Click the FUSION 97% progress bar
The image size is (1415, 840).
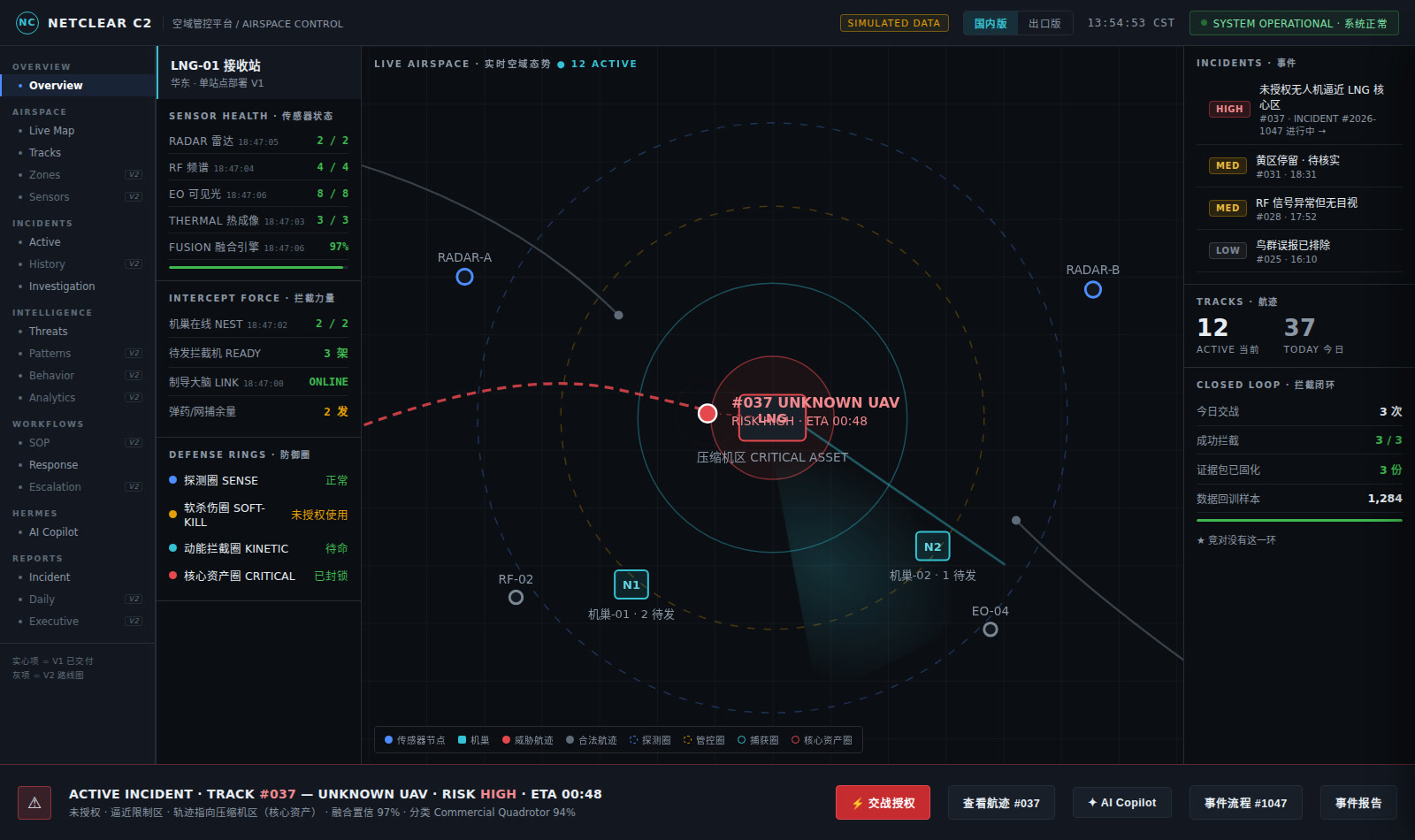pos(258,267)
